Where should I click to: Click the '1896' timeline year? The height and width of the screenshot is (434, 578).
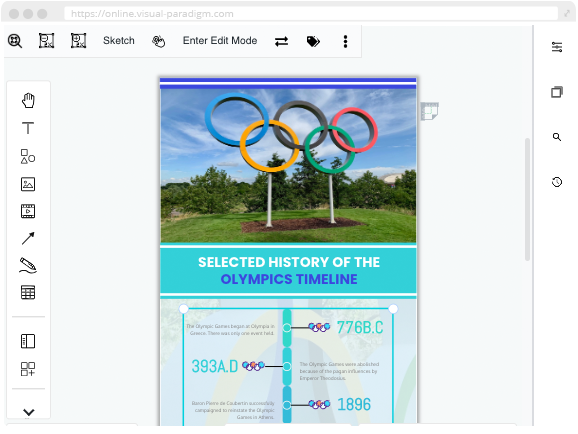354,405
